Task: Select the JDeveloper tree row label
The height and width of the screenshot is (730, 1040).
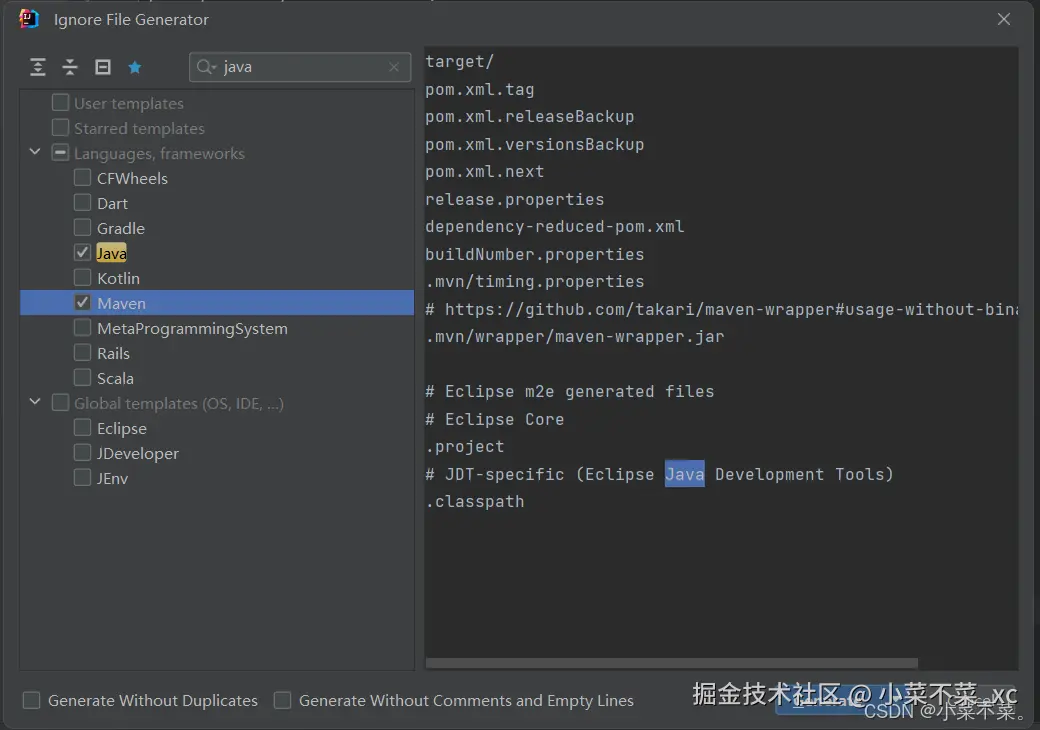Action: coord(138,454)
